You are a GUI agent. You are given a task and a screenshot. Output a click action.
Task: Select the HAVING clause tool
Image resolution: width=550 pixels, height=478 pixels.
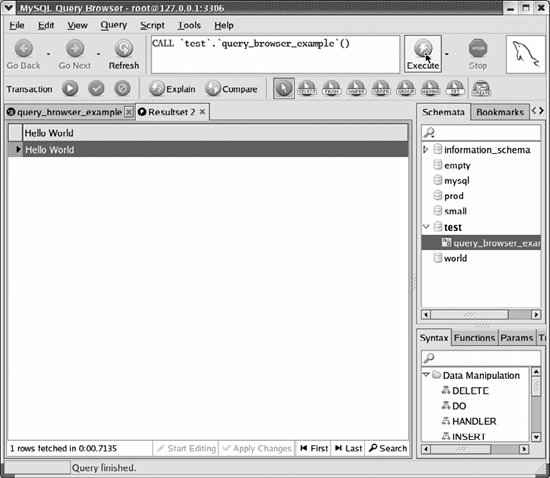point(430,88)
